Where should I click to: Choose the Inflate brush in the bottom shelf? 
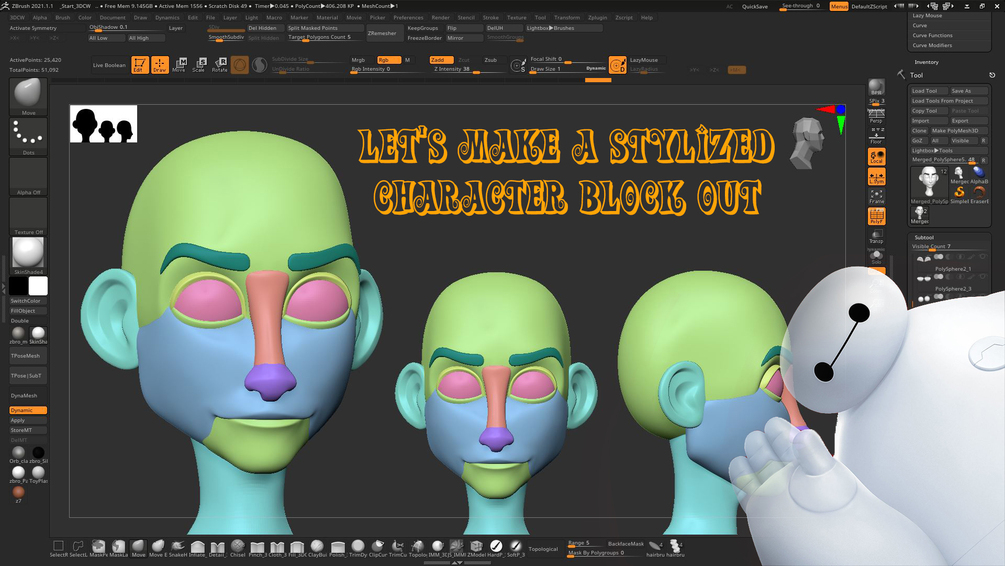[x=197, y=548]
